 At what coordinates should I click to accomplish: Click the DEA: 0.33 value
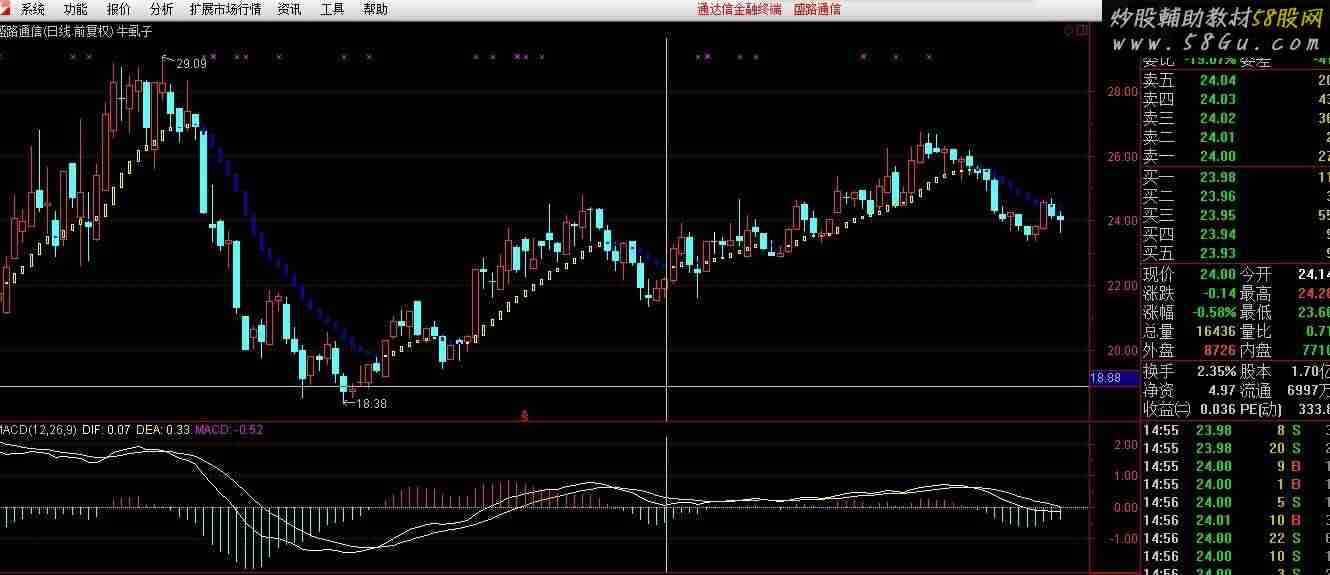tap(163, 429)
